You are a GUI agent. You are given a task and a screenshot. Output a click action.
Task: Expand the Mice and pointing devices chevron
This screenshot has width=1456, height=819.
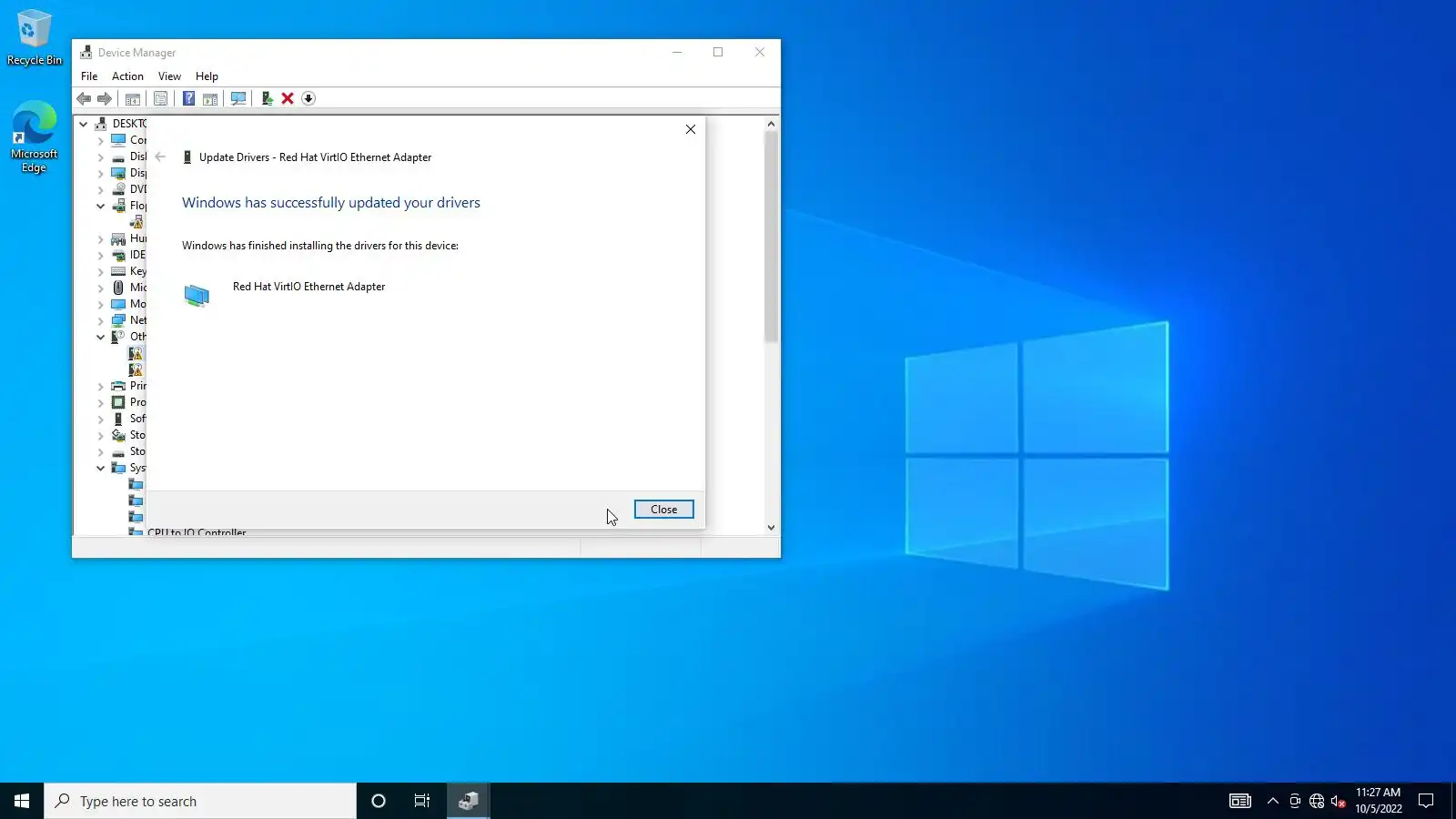[x=101, y=288]
